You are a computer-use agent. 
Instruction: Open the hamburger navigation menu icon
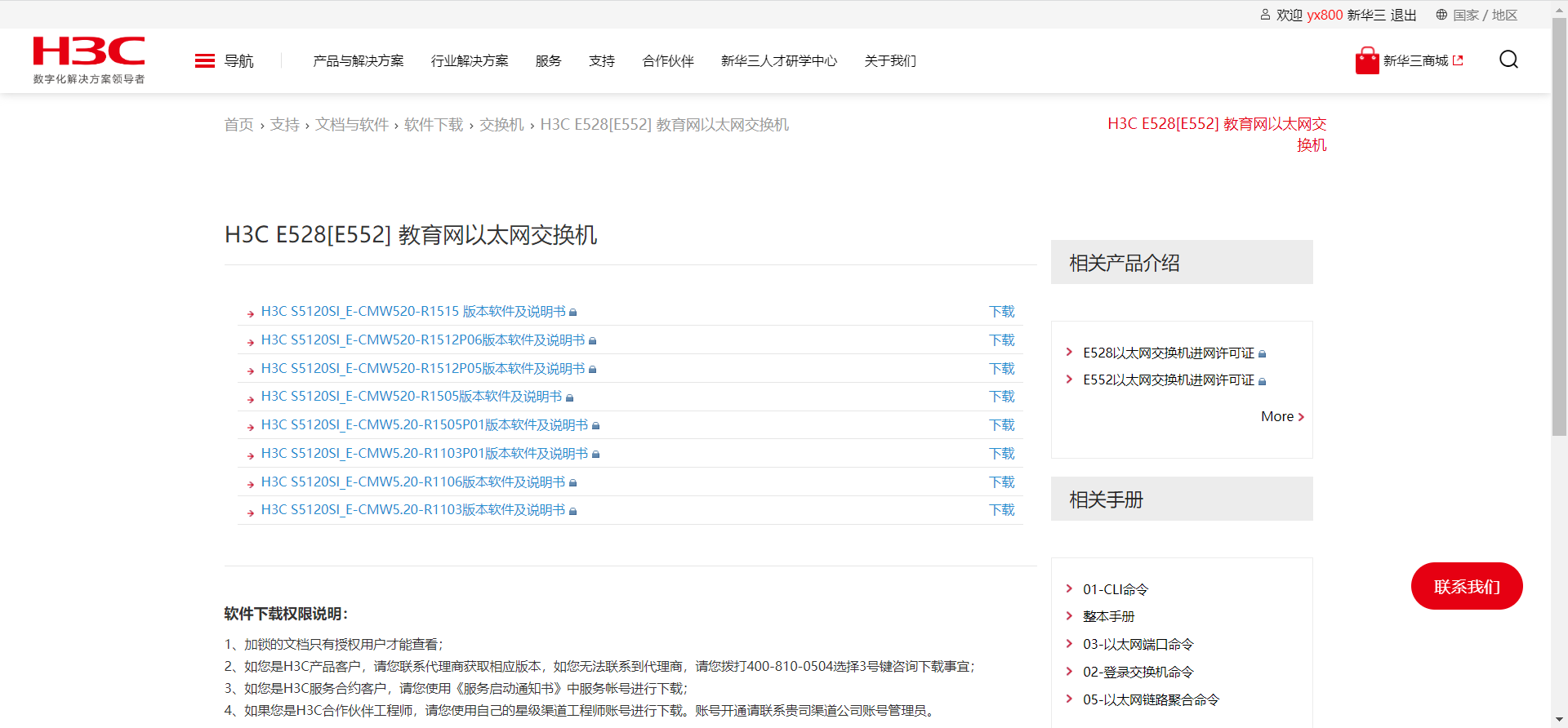pyautogui.click(x=205, y=61)
